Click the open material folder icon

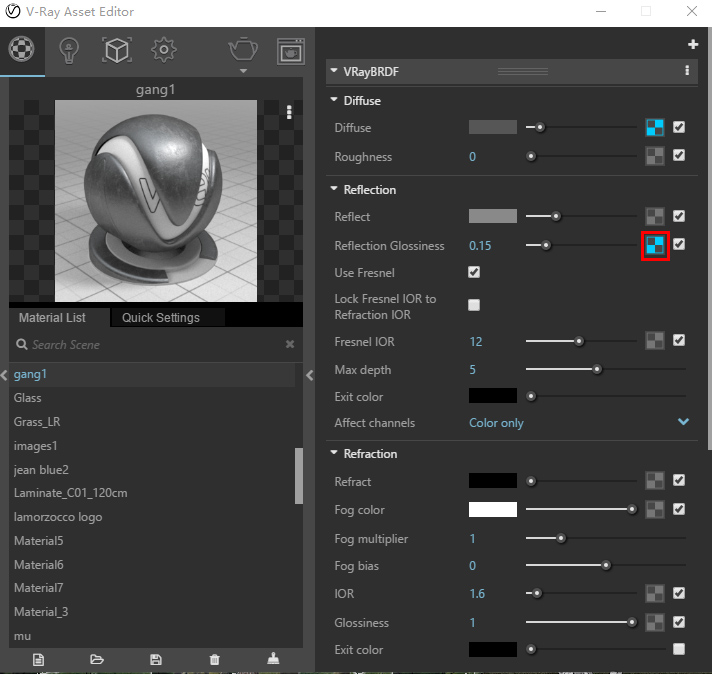[x=97, y=659]
